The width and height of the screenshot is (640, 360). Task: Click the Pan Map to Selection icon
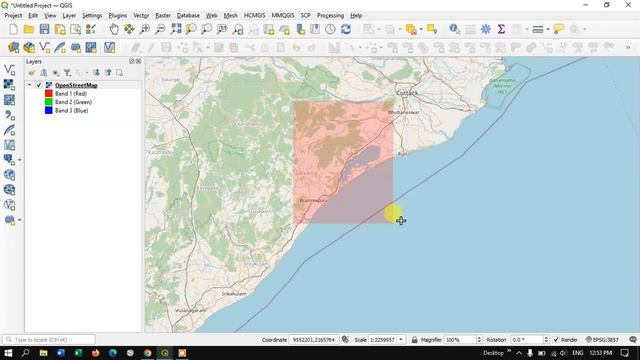129,29
